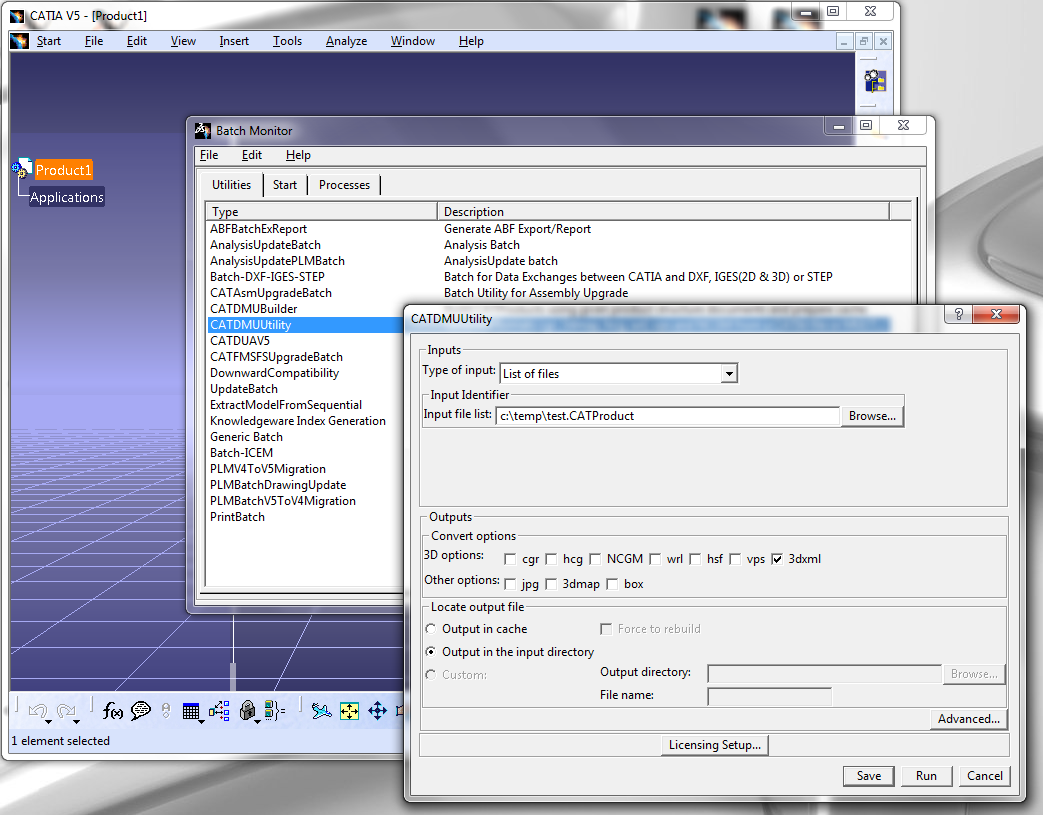Viewport: 1043px width, 815px height.
Task: Click the Comment speech bubble icon
Action: coord(141,711)
